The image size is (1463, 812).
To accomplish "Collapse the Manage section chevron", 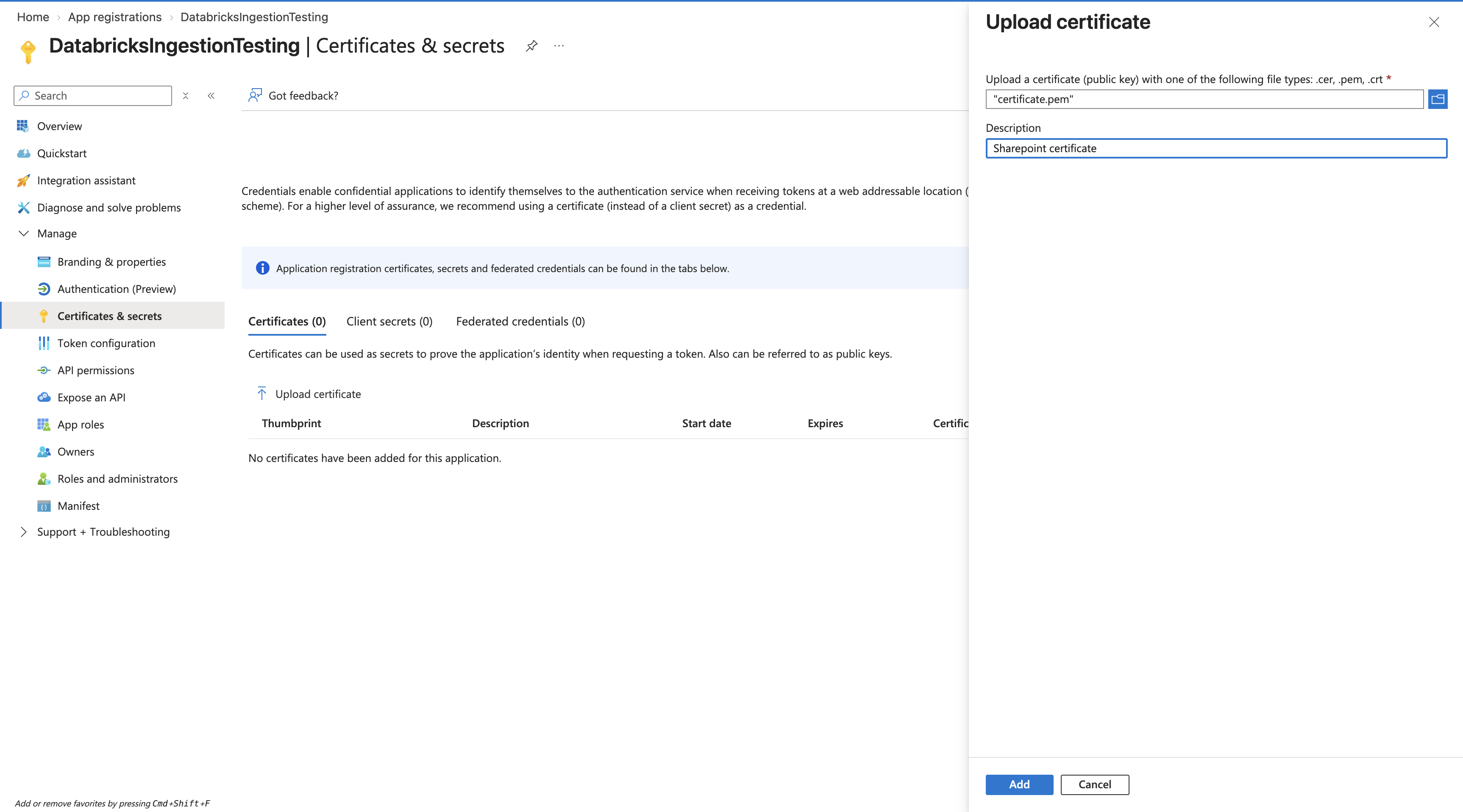I will [23, 234].
